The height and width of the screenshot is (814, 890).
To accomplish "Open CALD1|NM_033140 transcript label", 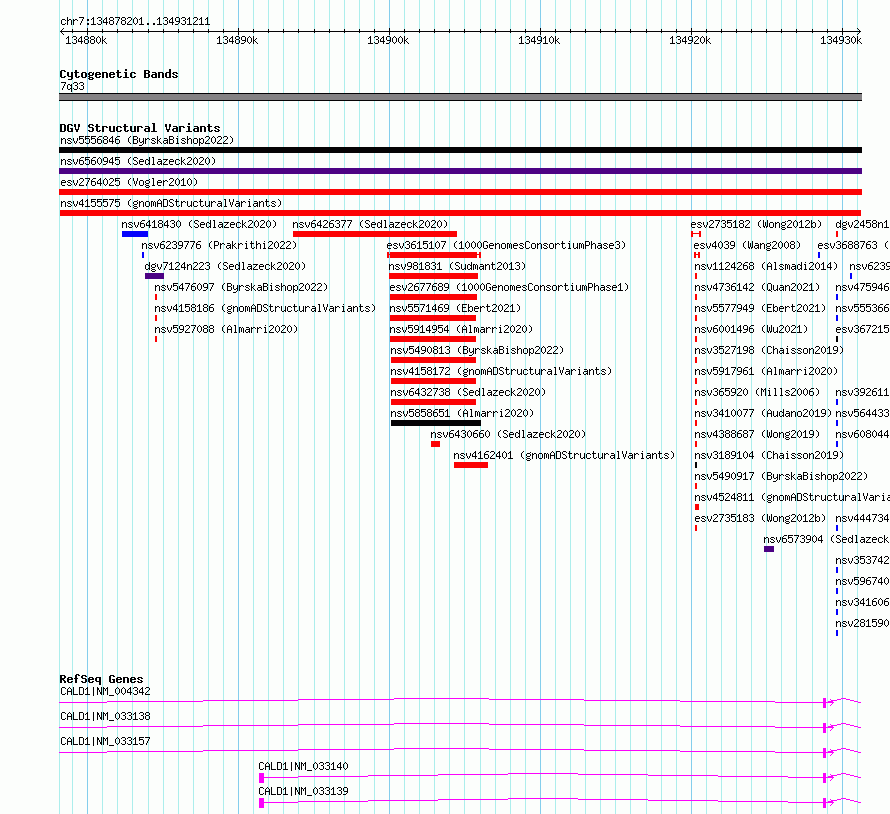I will [303, 766].
